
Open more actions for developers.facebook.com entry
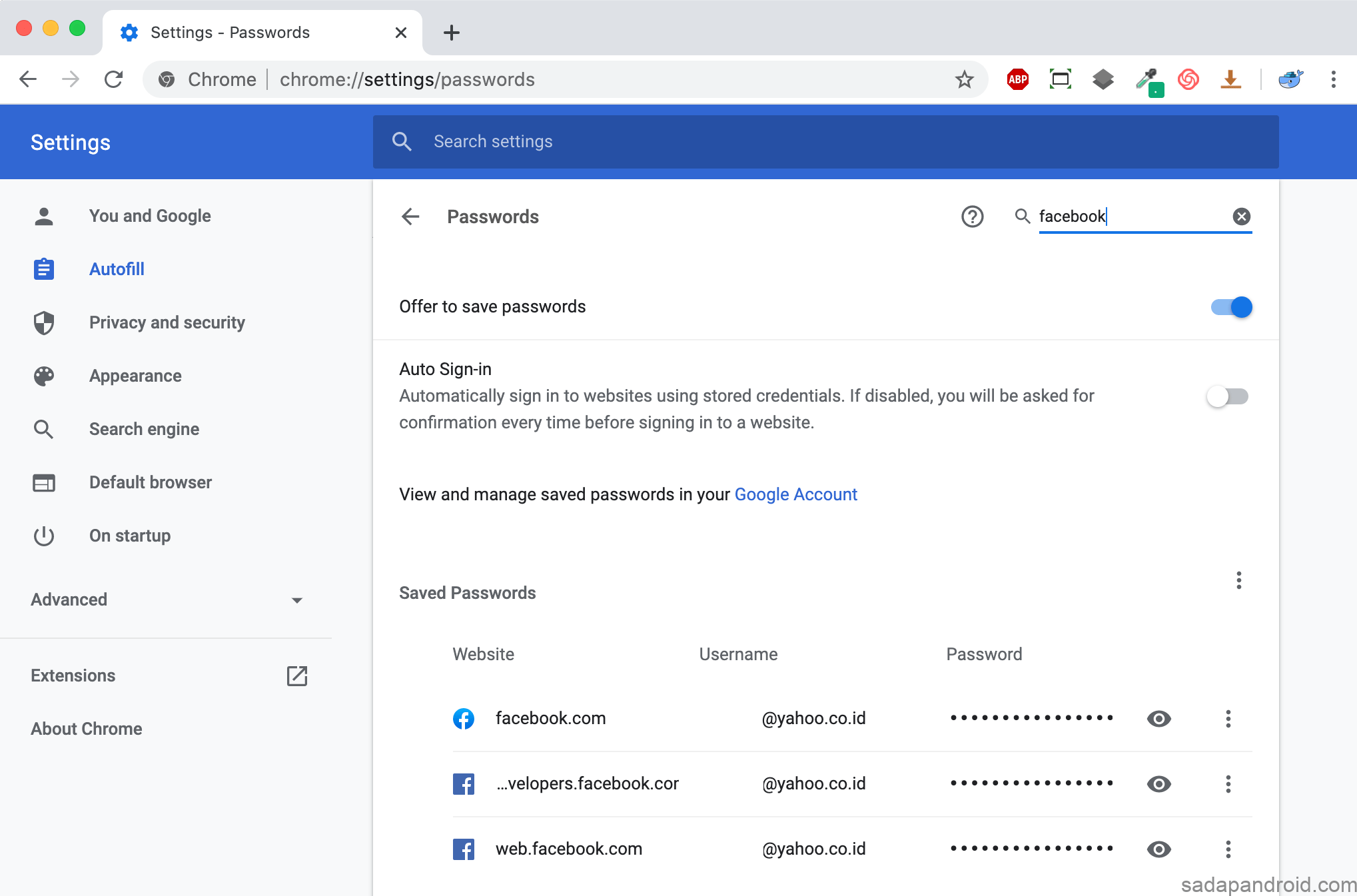pos(1228,784)
